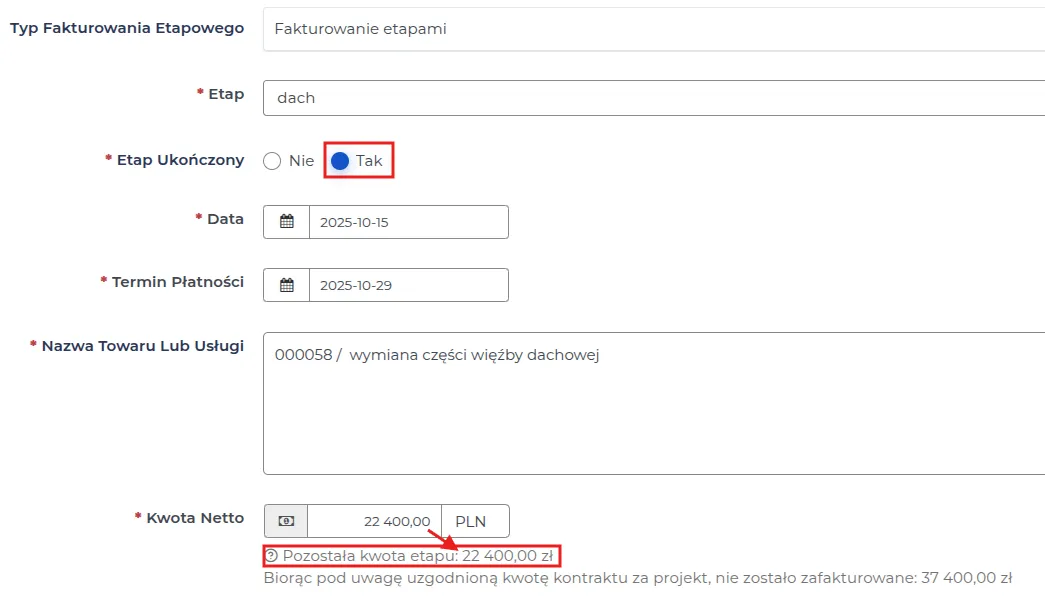Click the Typ Fakturowania Etapowego label

click(127, 28)
